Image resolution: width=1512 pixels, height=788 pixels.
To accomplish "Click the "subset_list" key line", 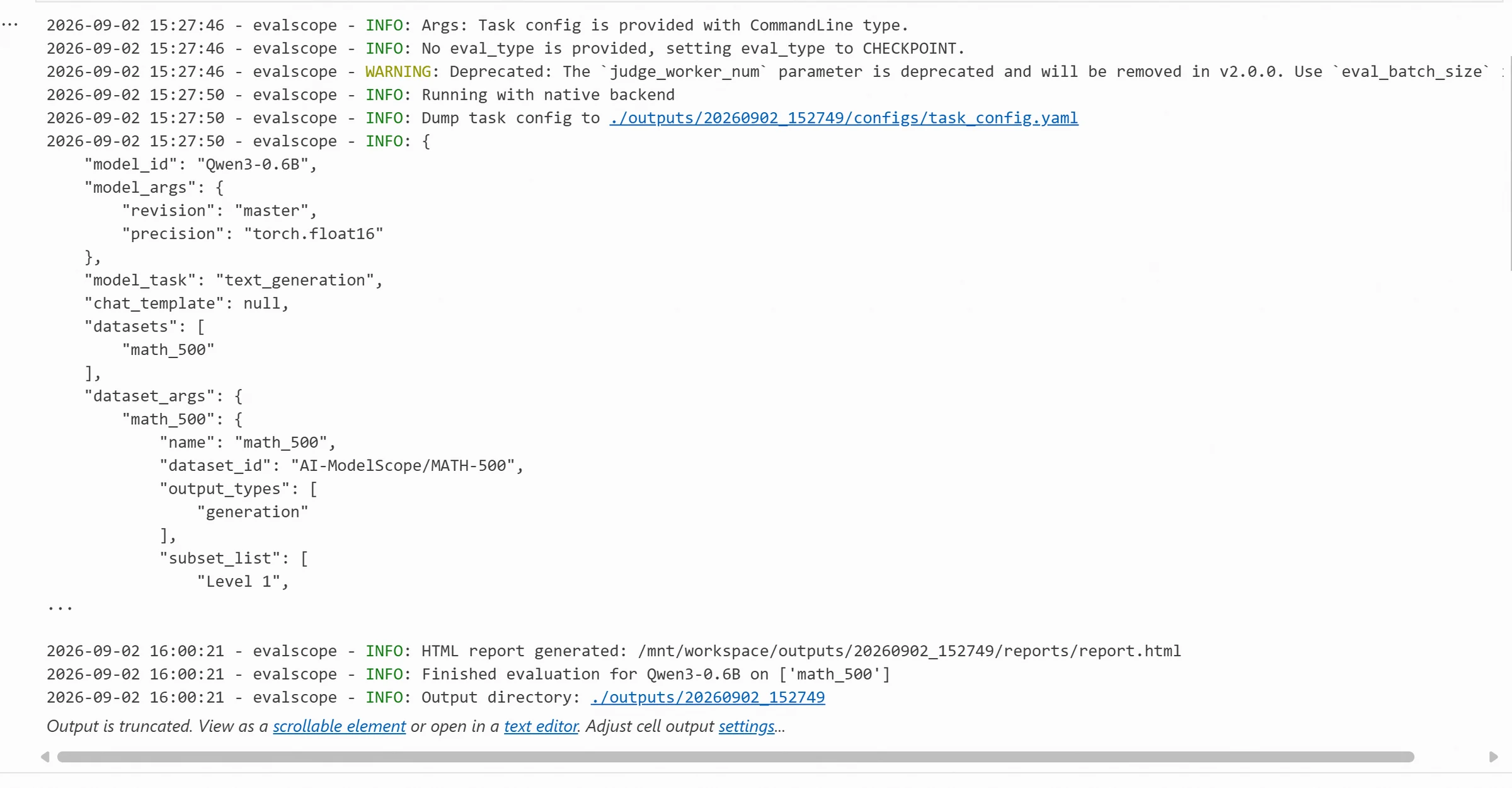I will point(234,558).
